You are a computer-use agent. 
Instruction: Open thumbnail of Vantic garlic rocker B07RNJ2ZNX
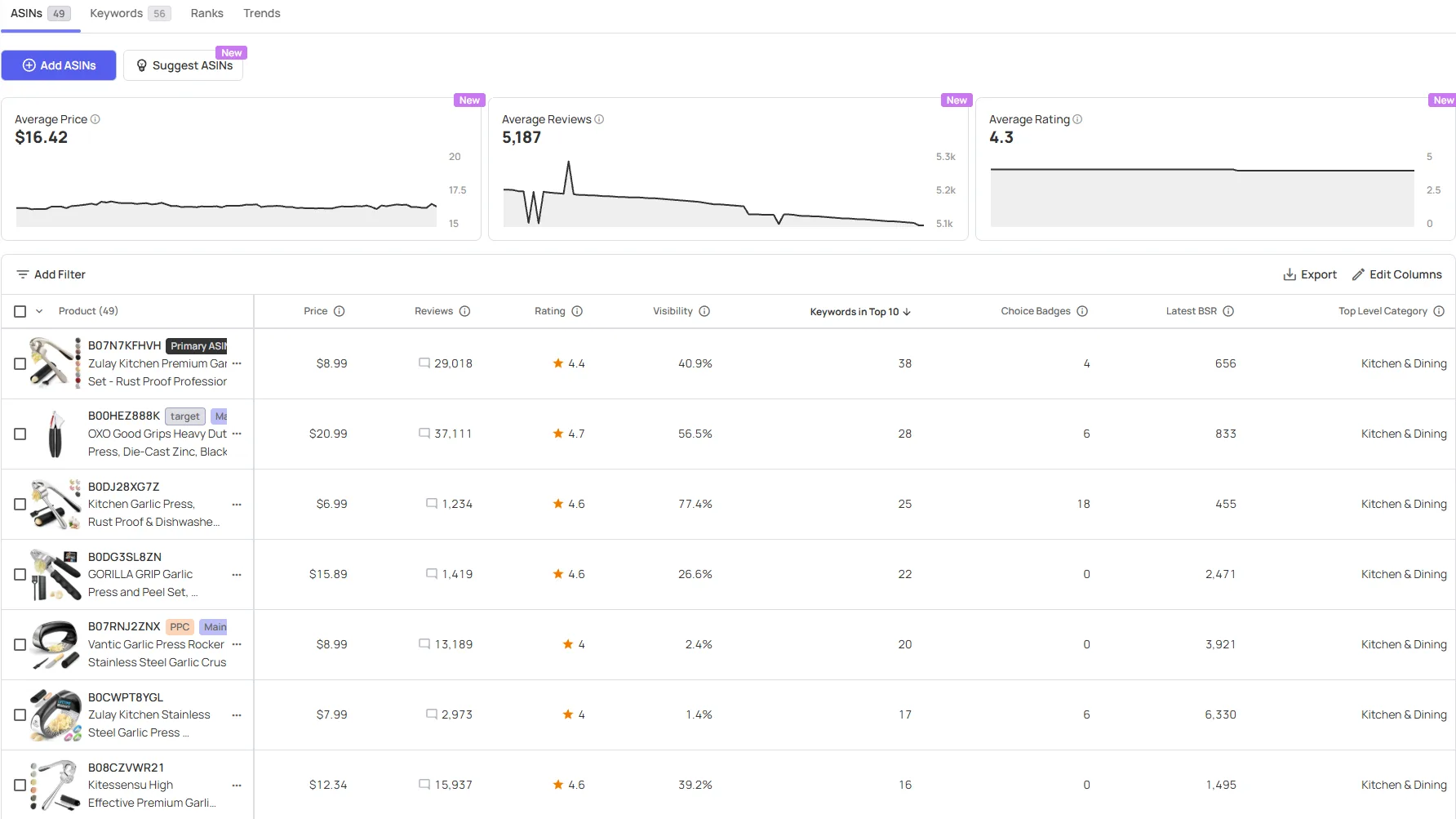55,644
